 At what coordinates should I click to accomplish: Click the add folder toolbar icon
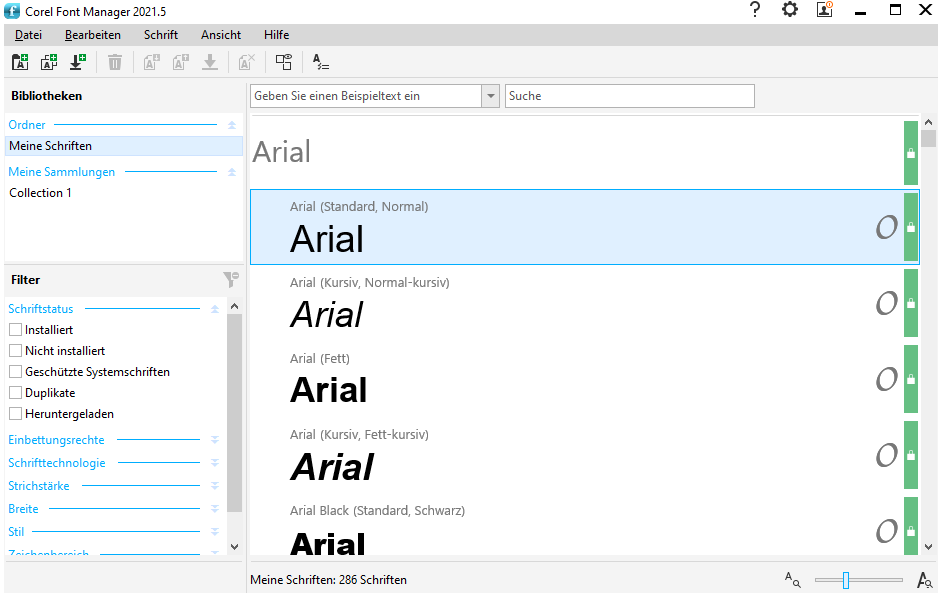20,62
